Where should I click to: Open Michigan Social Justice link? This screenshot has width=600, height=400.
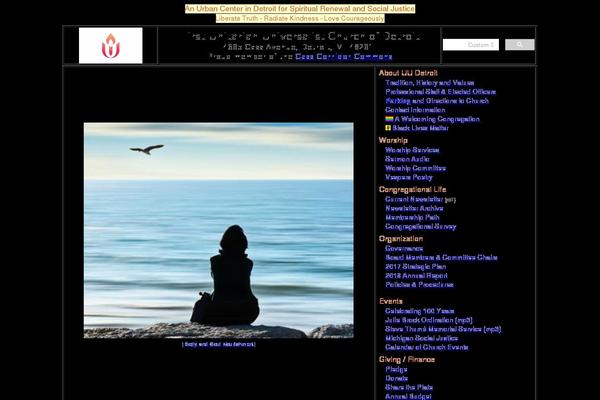tap(422, 338)
